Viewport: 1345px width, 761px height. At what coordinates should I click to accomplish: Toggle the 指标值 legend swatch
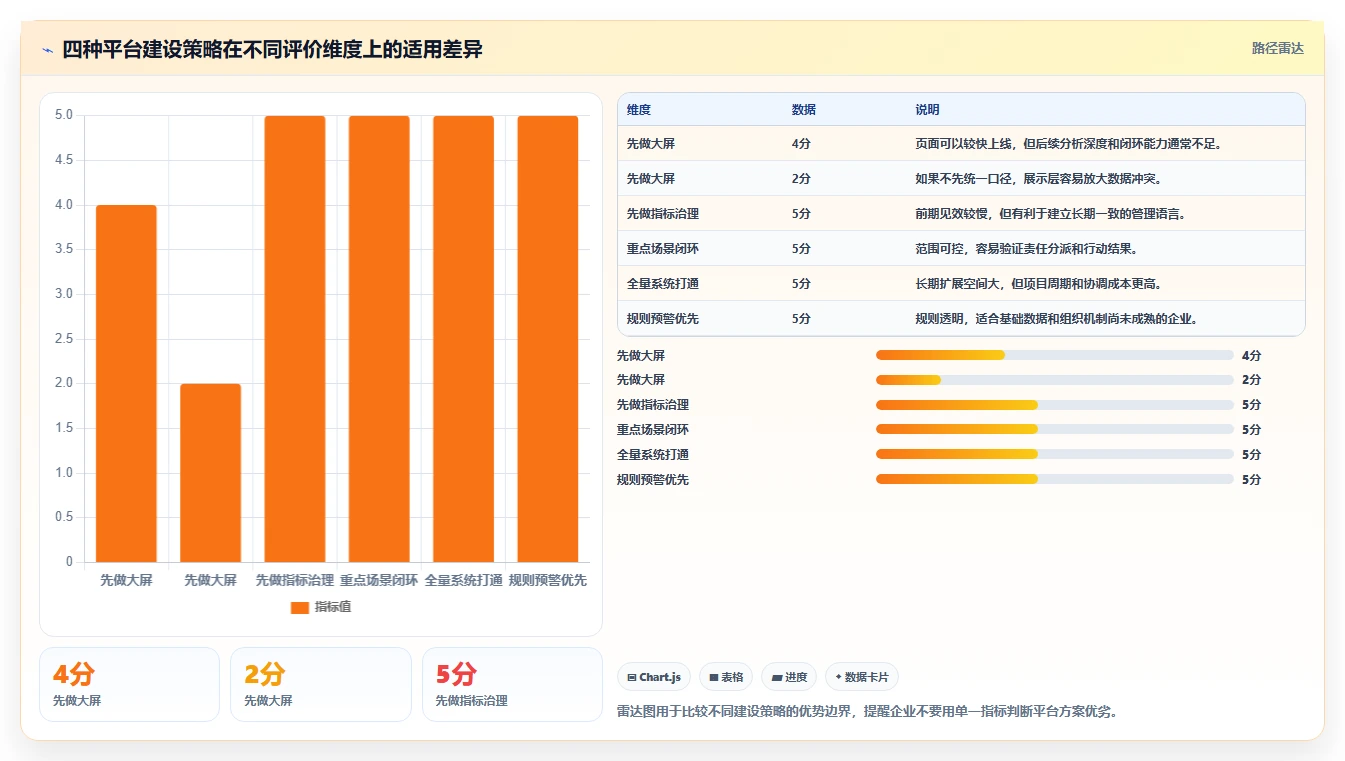pyautogui.click(x=299, y=607)
